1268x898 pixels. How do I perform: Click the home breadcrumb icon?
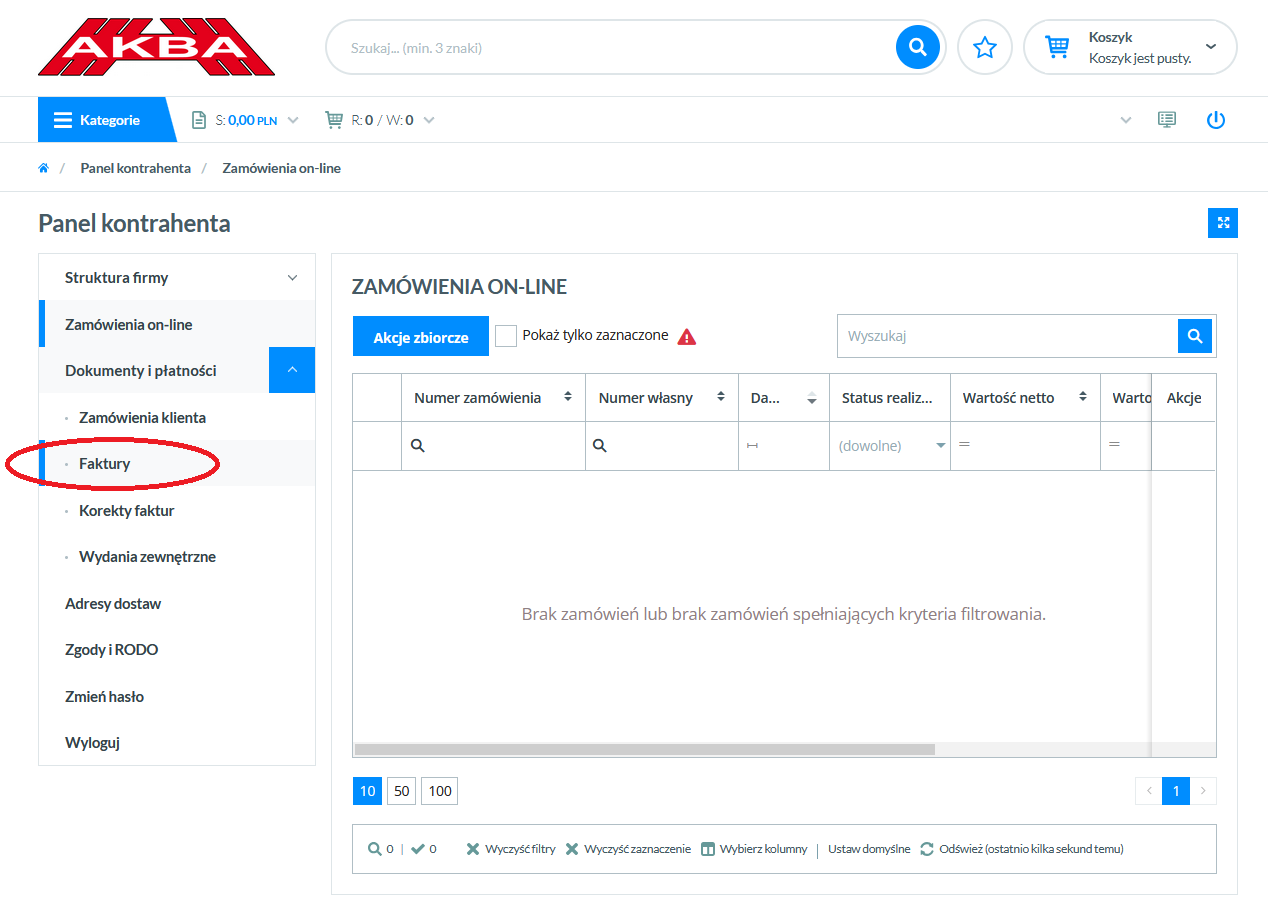tap(44, 168)
